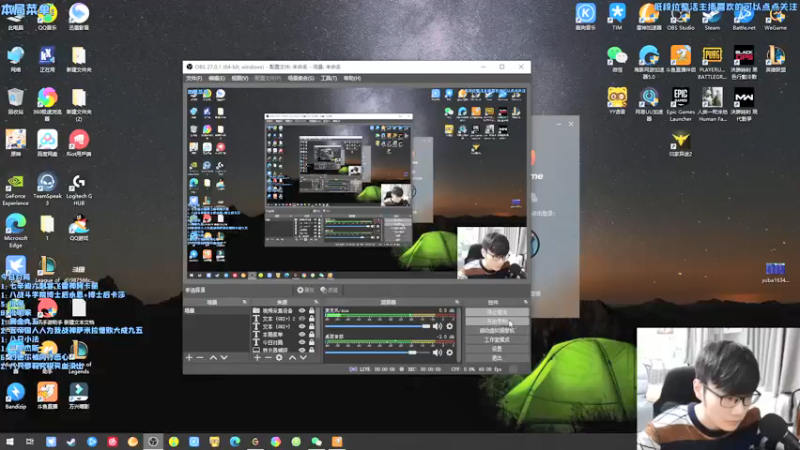Viewport: 800px width, 450px height.
Task: Pop out the 来源 dock panel
Action: [x=316, y=302]
